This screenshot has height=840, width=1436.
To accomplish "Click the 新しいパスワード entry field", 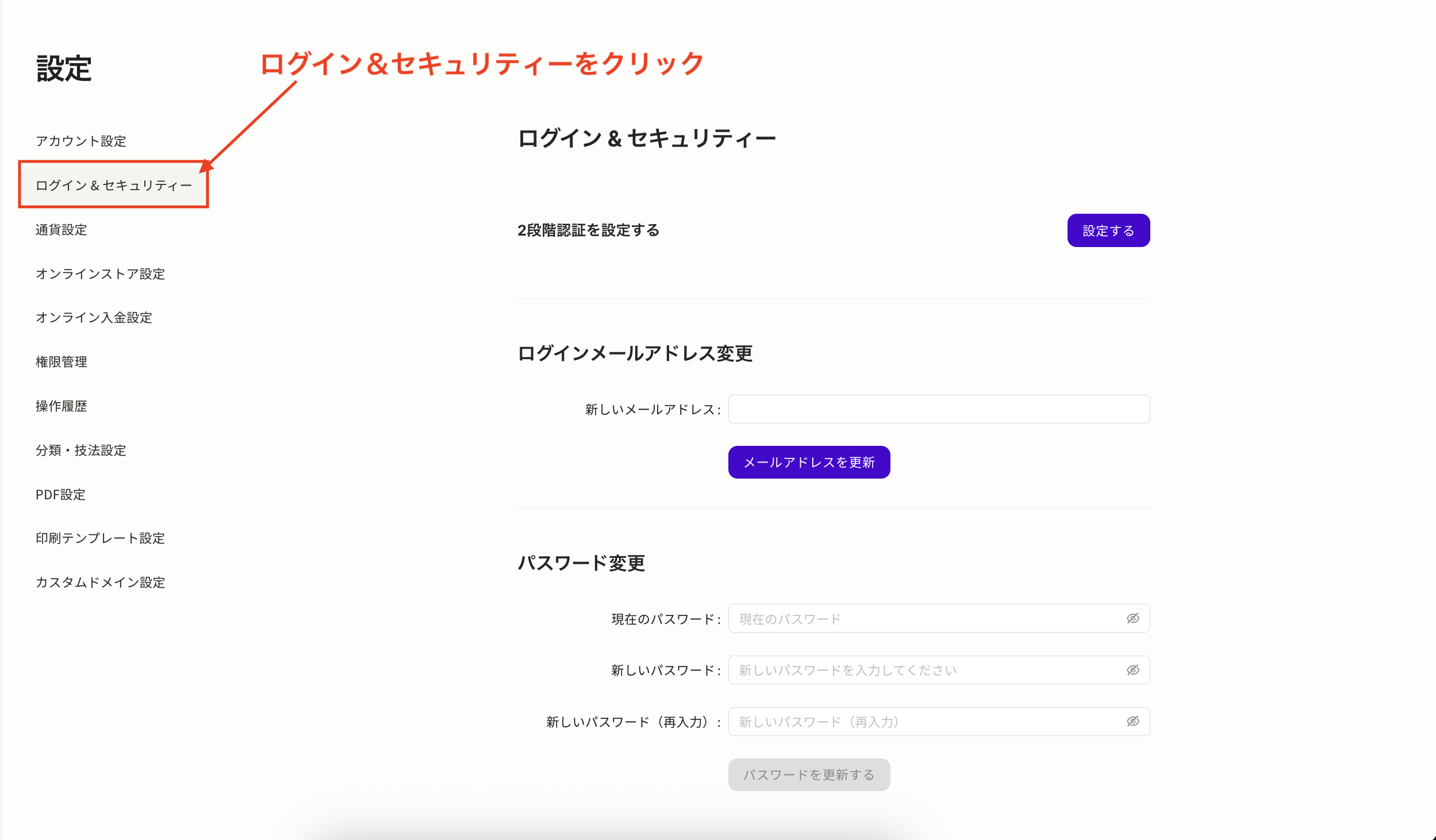I will coord(920,670).
